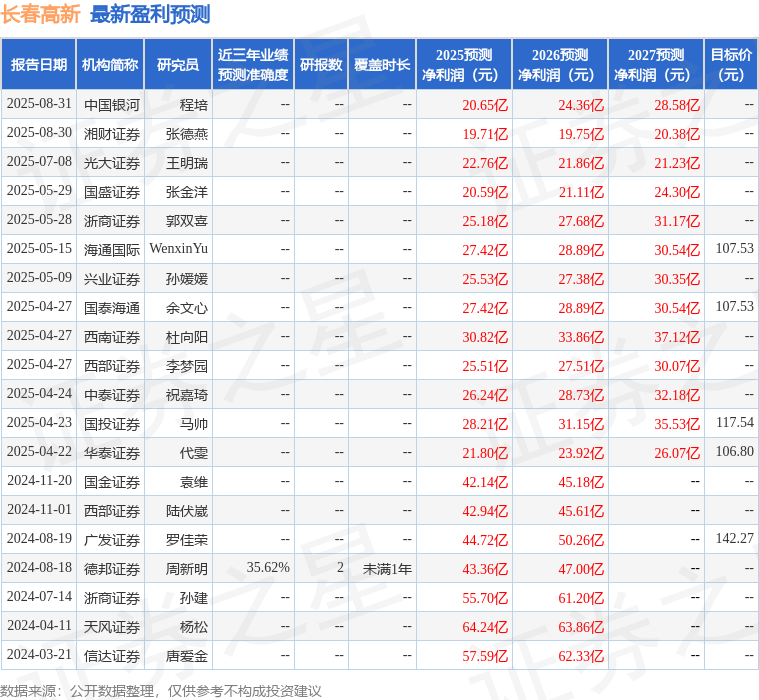Select date cell 2025-05-29

[39, 191]
